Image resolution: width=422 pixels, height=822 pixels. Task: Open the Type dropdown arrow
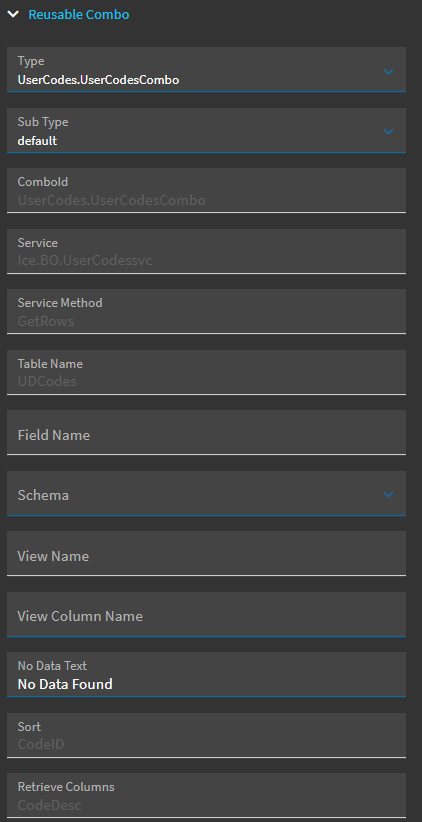[388, 71]
